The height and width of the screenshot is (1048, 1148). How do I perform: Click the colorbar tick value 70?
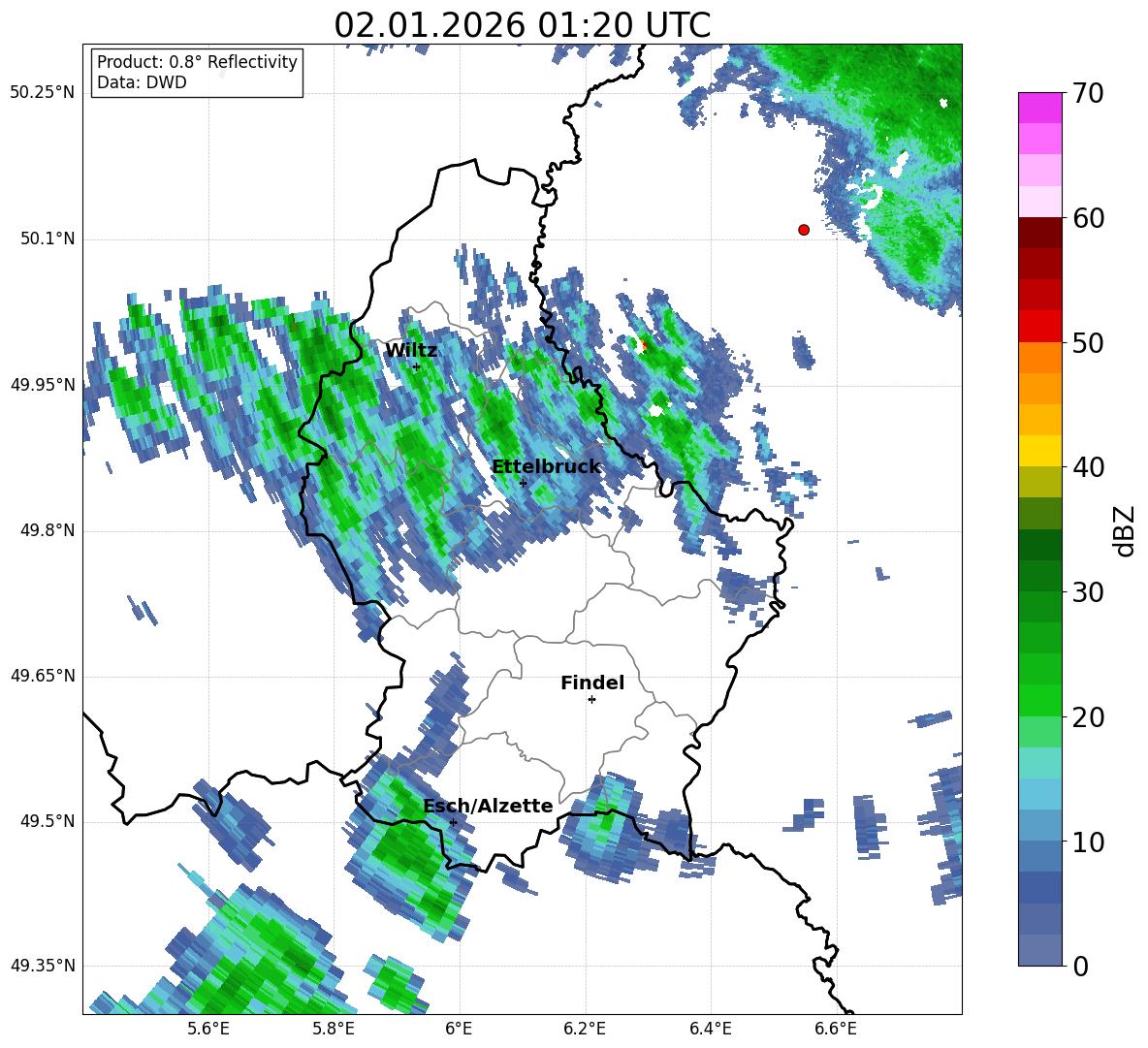(x=1088, y=93)
